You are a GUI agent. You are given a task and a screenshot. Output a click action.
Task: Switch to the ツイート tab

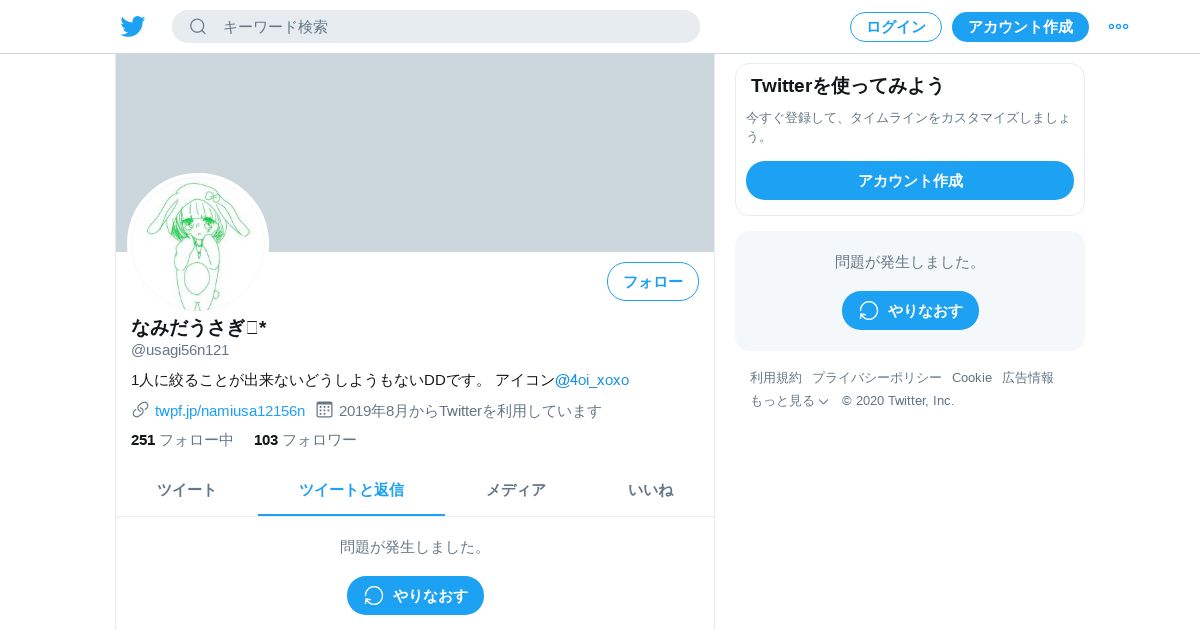[187, 490]
